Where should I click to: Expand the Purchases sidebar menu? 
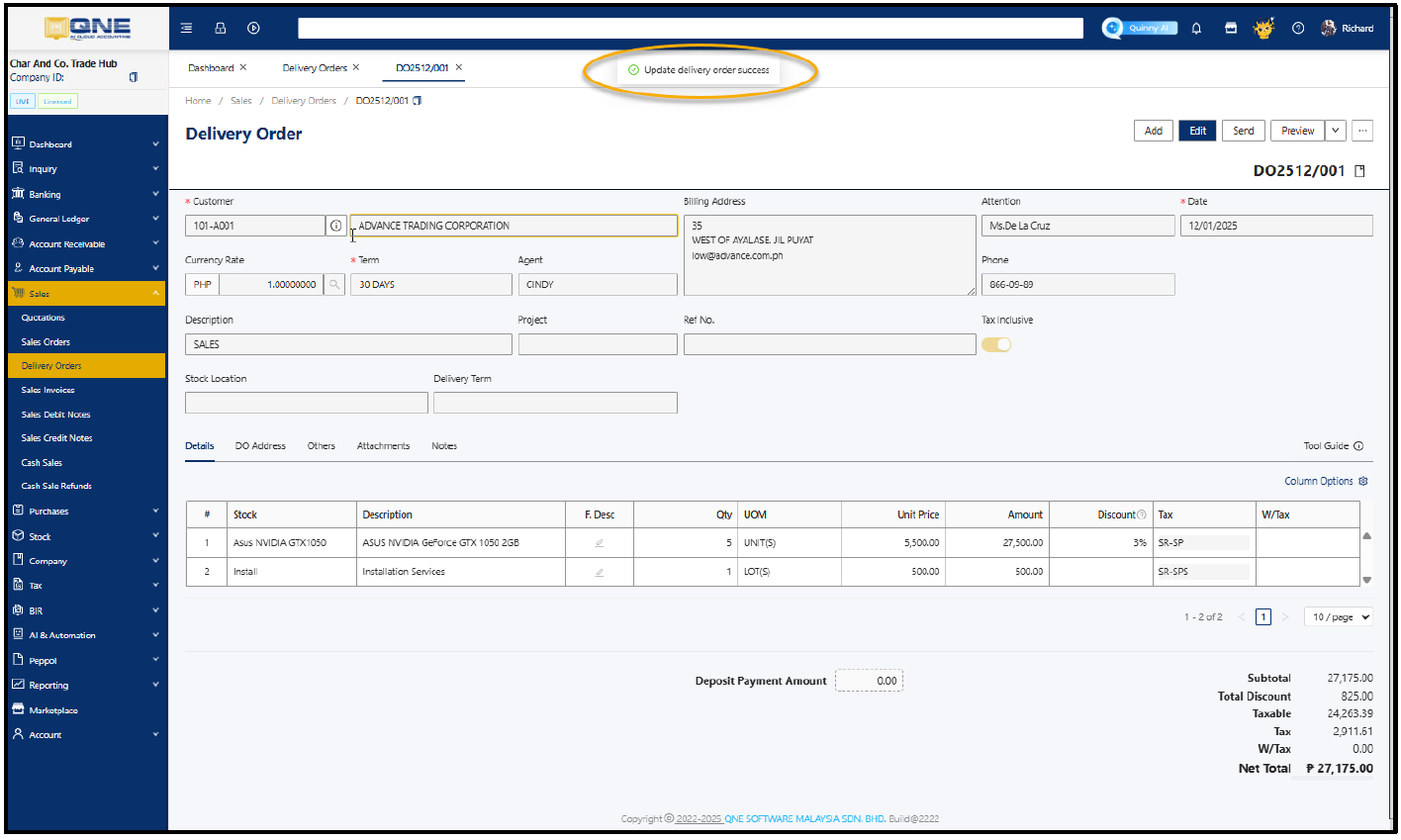(x=86, y=512)
